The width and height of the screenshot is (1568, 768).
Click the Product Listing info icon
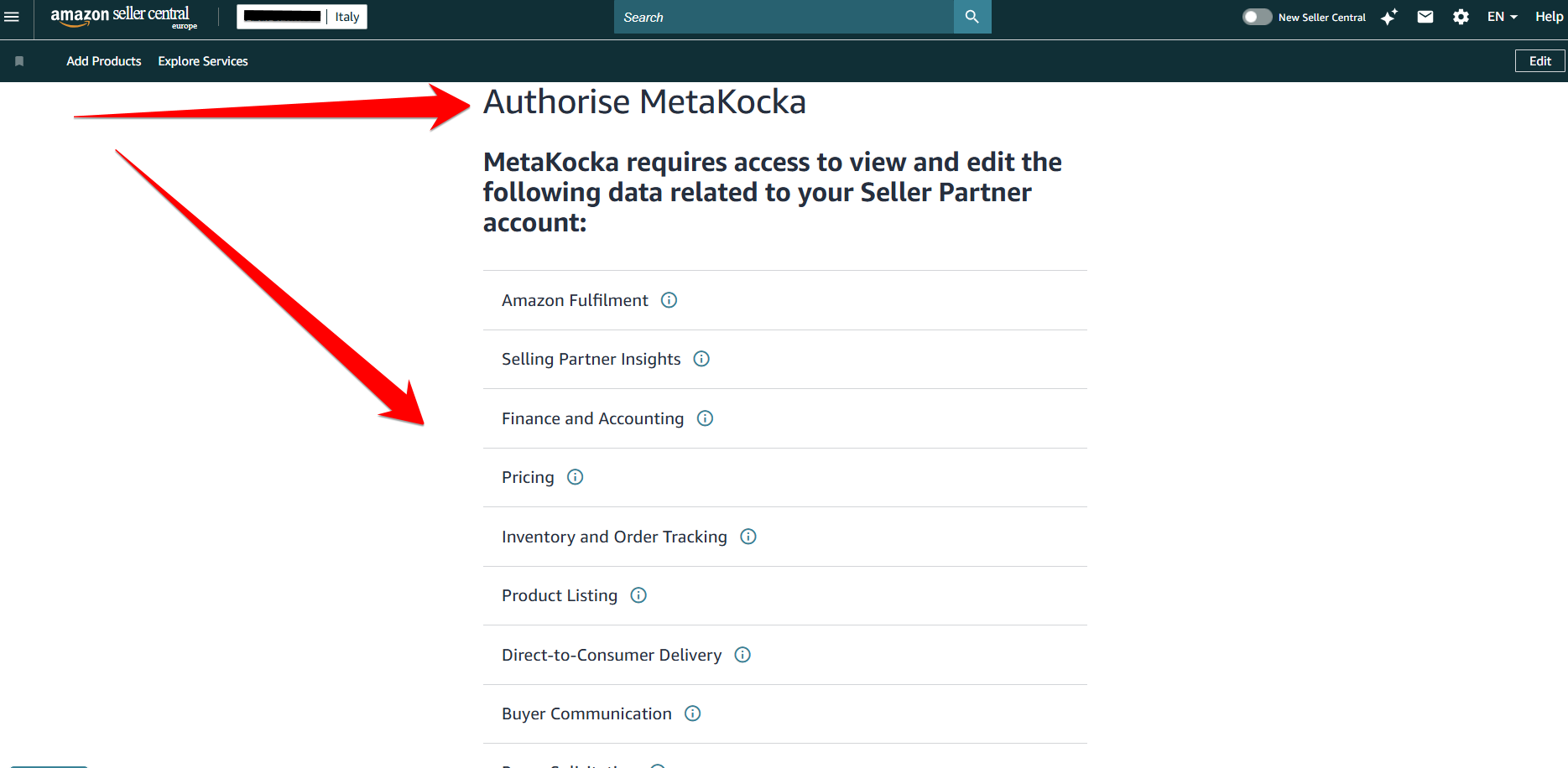[x=638, y=595]
